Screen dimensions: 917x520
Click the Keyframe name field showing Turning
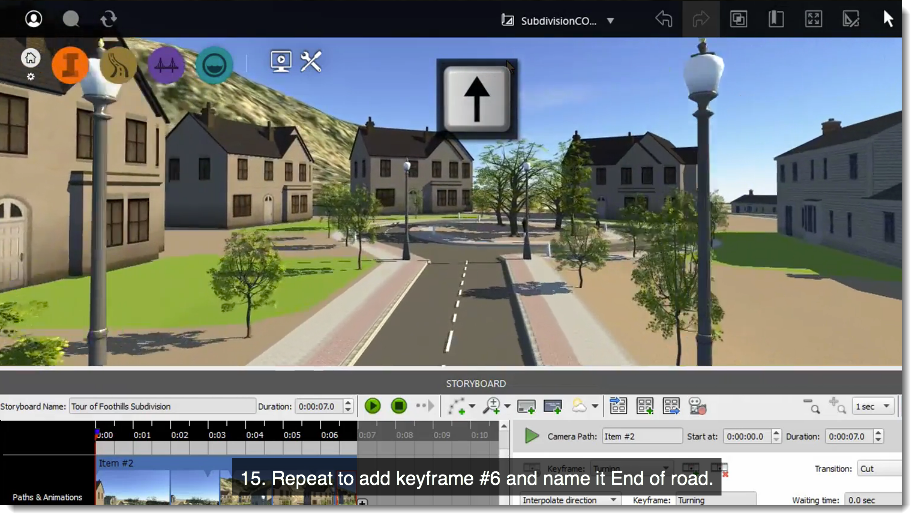click(x=716, y=500)
